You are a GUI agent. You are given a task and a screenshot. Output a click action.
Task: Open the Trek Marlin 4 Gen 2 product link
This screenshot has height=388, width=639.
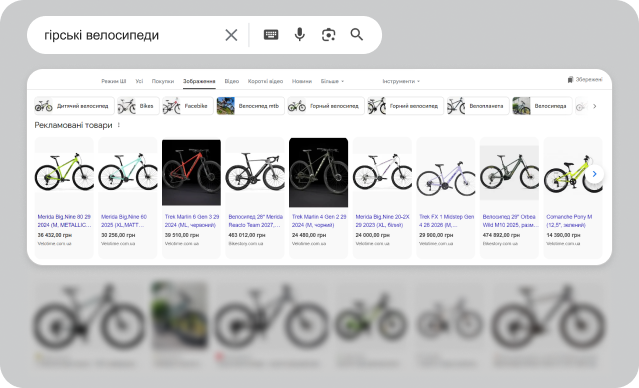[x=319, y=220]
